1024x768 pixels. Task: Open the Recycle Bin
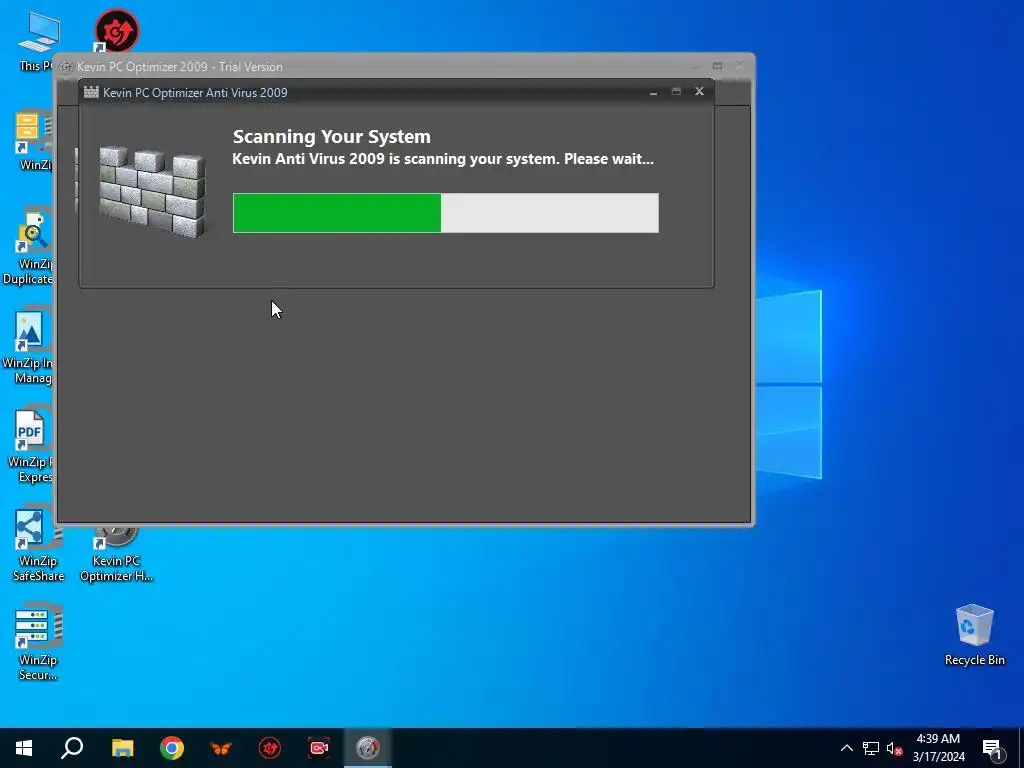[x=974, y=635]
